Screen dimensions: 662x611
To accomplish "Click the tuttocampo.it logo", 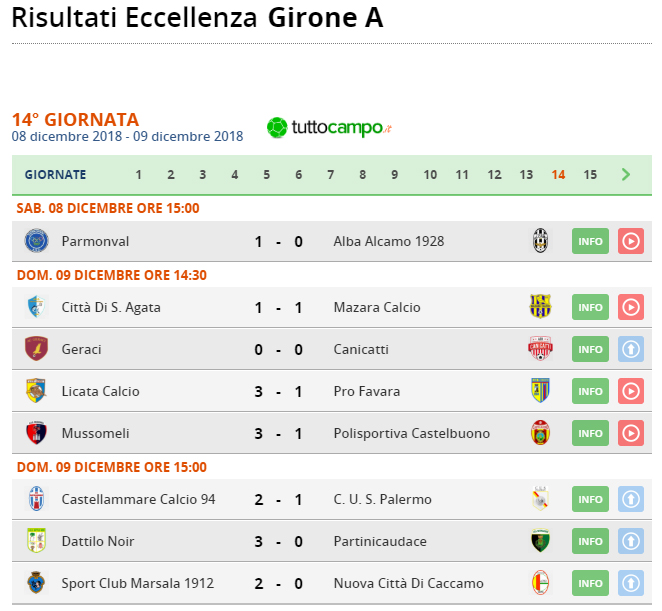I will click(329, 128).
